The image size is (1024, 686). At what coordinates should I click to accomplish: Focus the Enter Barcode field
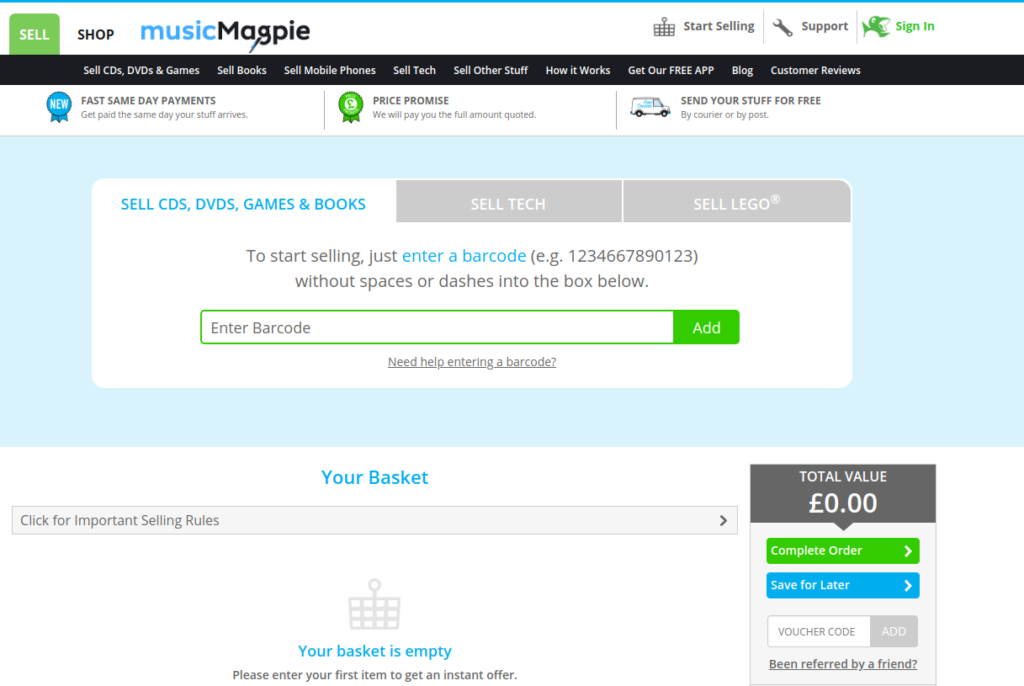point(437,327)
